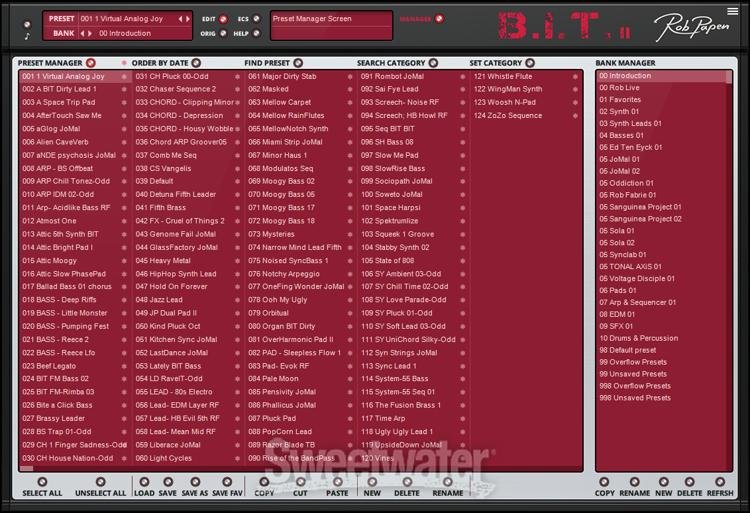Click the Select All button

tap(42, 482)
